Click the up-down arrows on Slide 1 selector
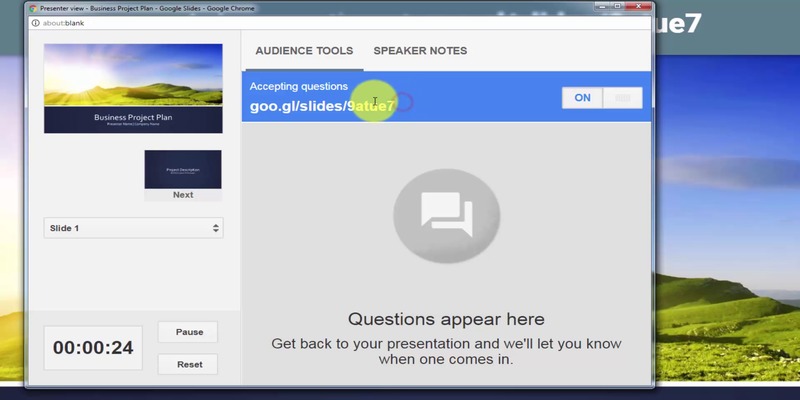The height and width of the screenshot is (400, 800). 215,228
